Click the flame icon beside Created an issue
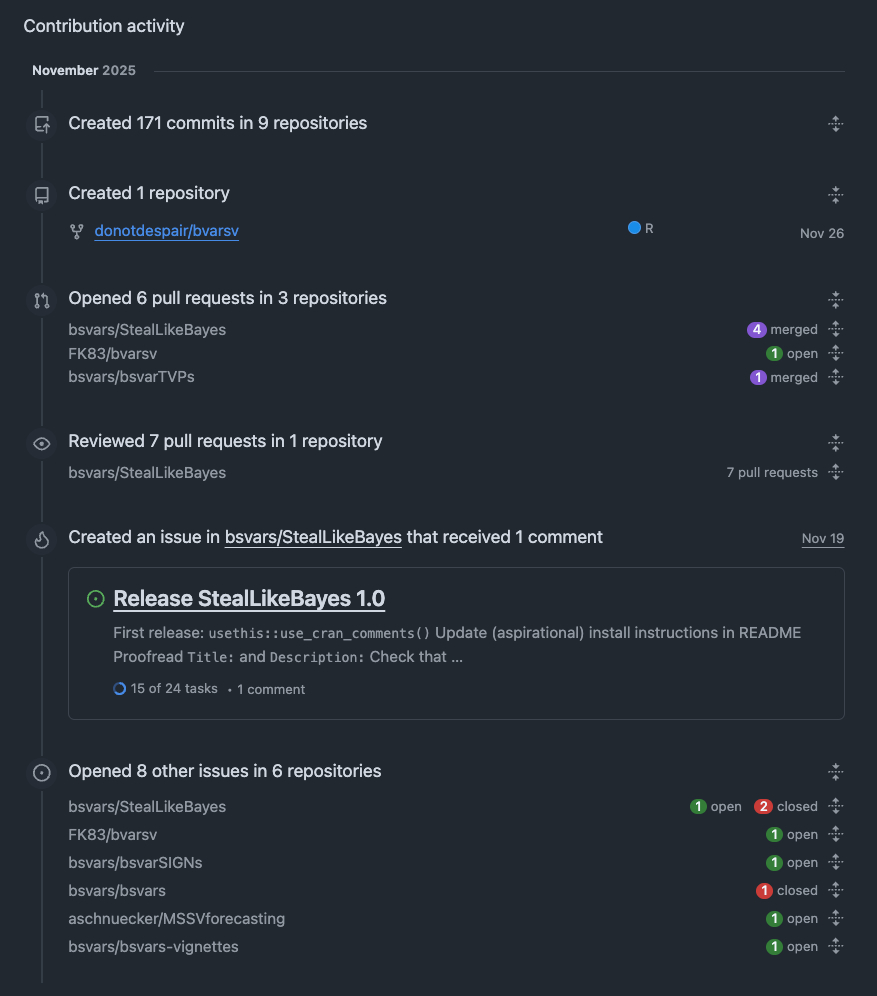Viewport: 877px width, 996px height. click(42, 539)
